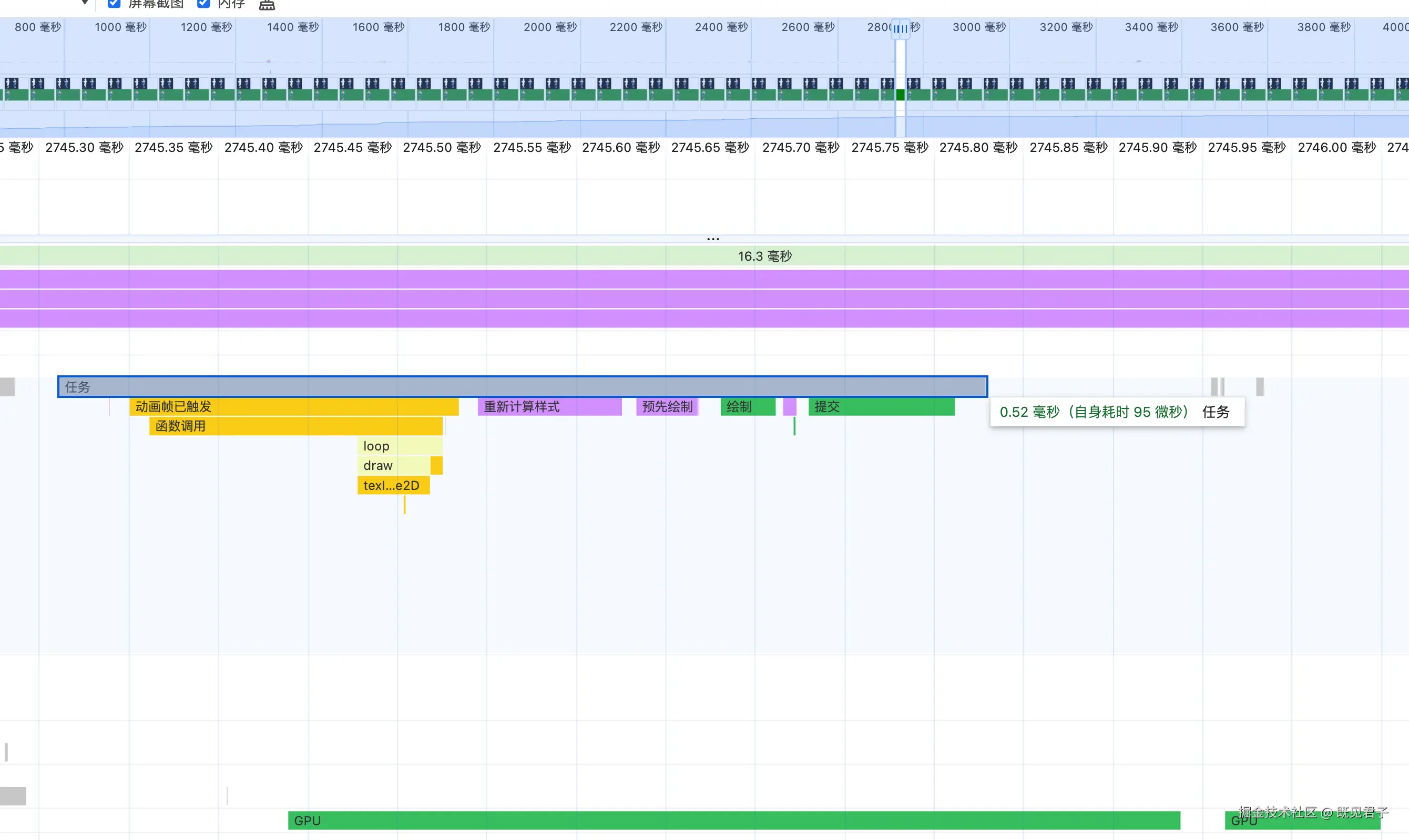Click the three-dot divider resize handle
This screenshot has height=840, width=1409.
(713, 239)
